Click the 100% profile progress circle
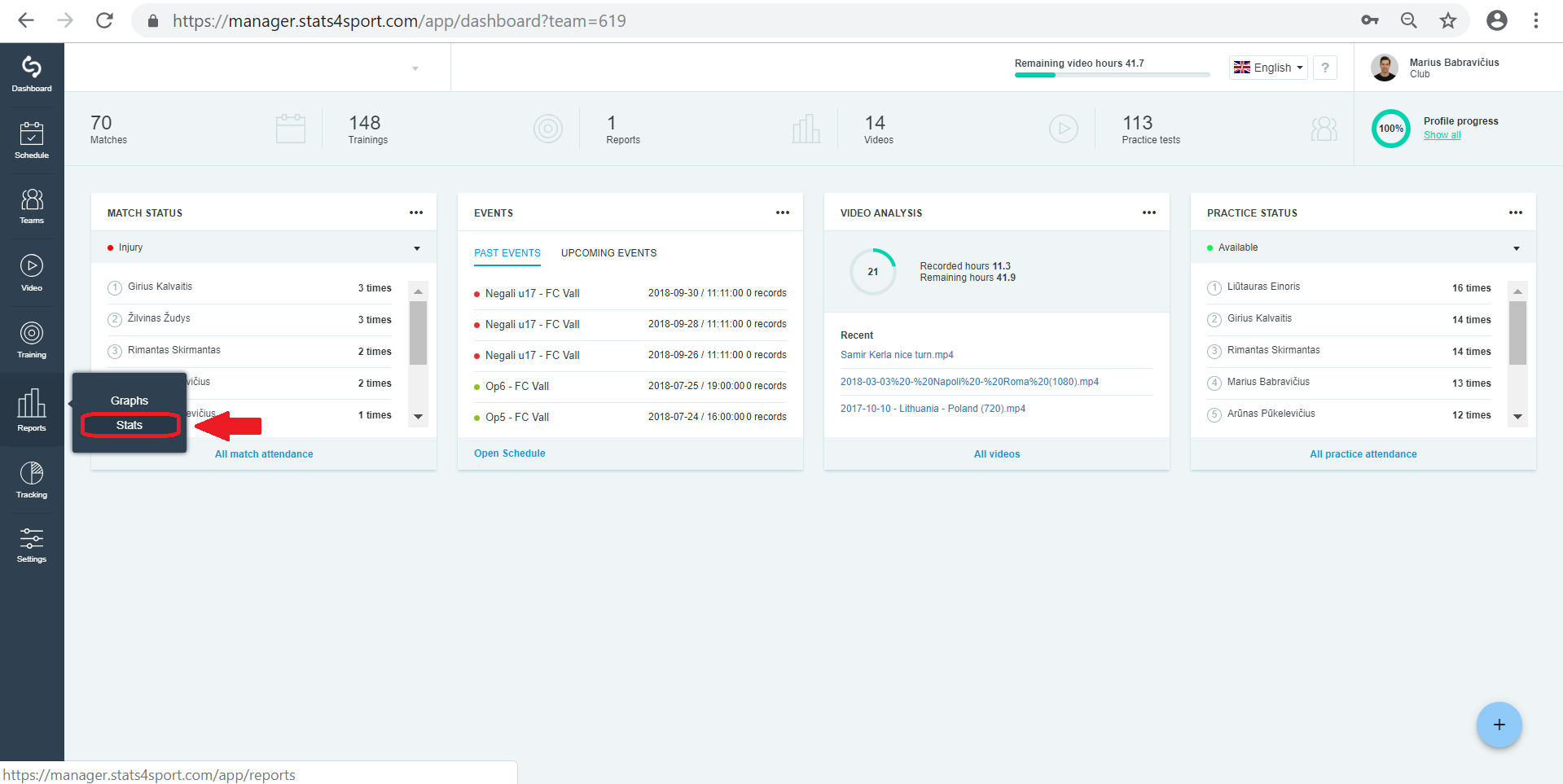1563x784 pixels. (x=1391, y=129)
